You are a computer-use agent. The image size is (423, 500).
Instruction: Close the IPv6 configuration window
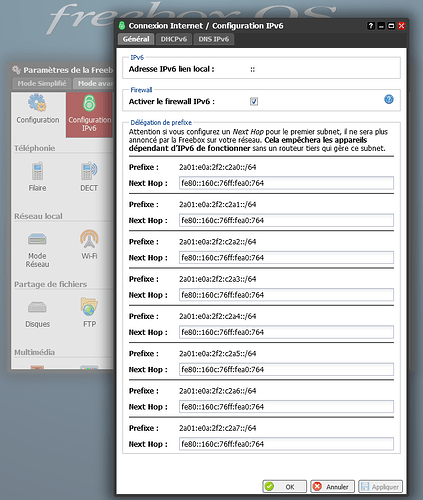[401, 26]
